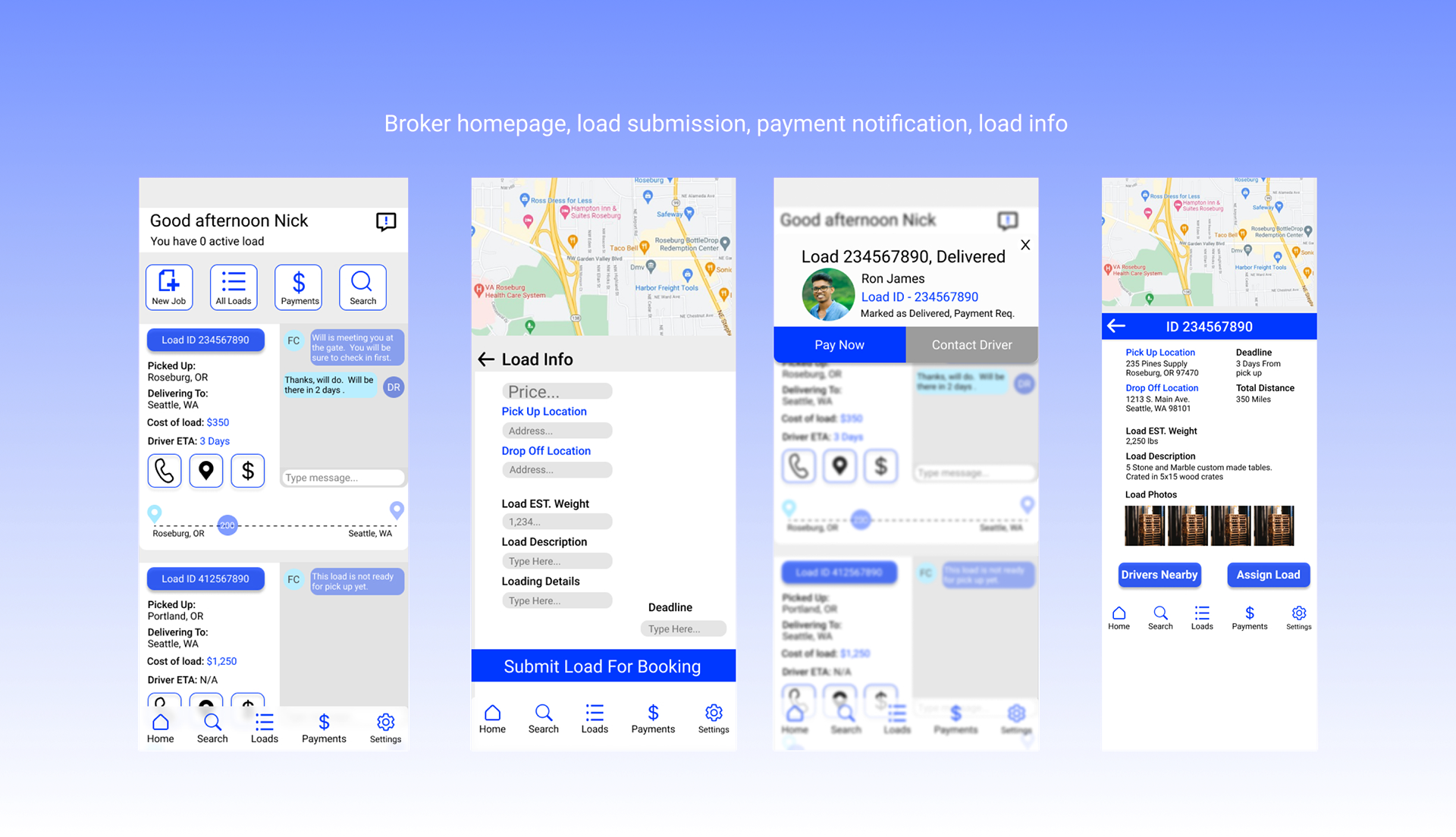Open dollar payment icon for Load 234567890
Viewport: 1456px width, 837px height.
(248, 471)
